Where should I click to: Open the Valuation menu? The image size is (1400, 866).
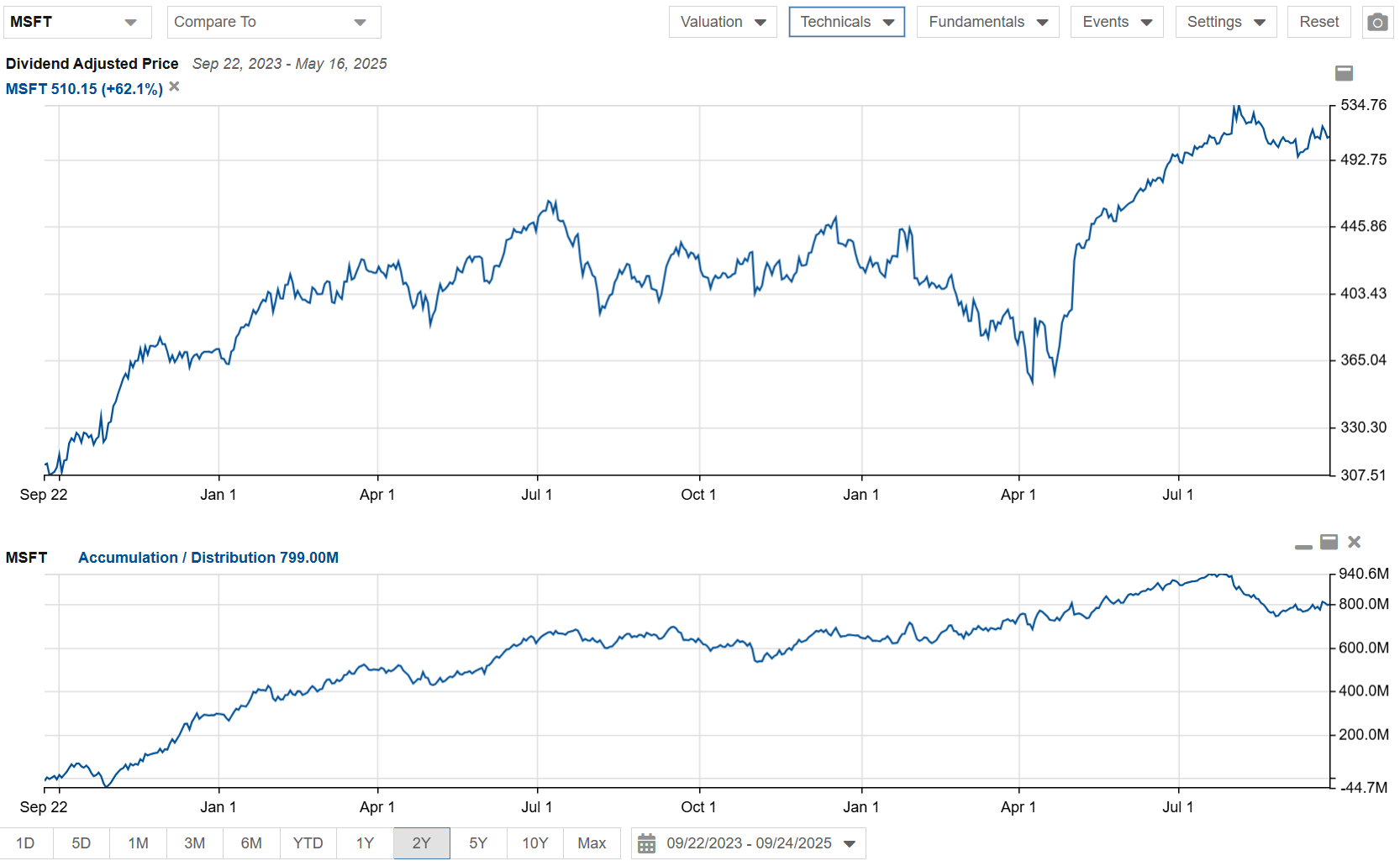pyautogui.click(x=722, y=22)
